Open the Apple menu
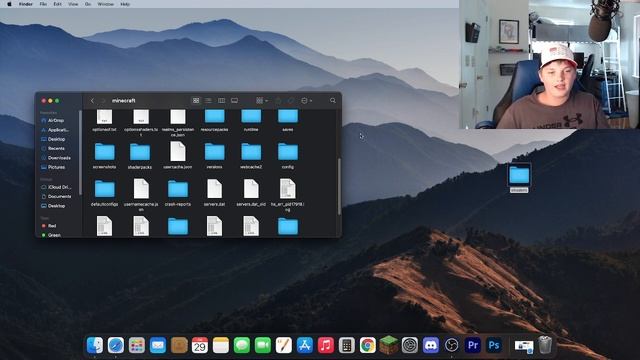 pyautogui.click(x=9, y=4)
